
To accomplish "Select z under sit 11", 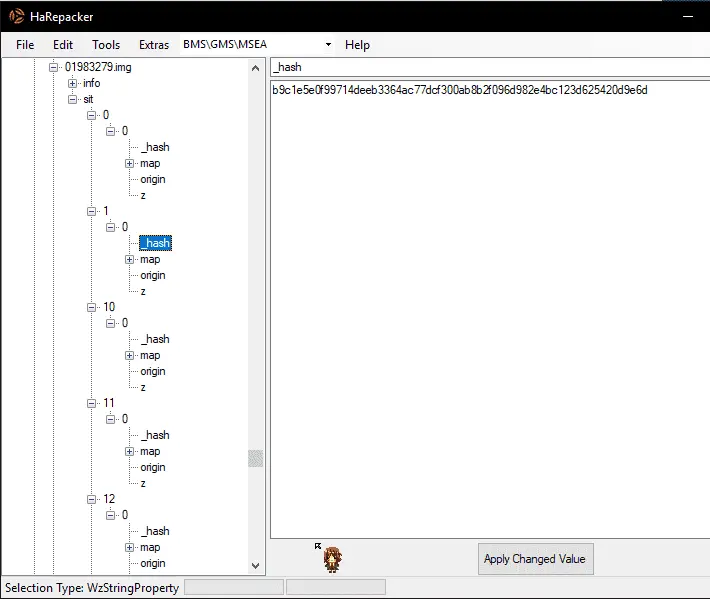I will point(143,484).
